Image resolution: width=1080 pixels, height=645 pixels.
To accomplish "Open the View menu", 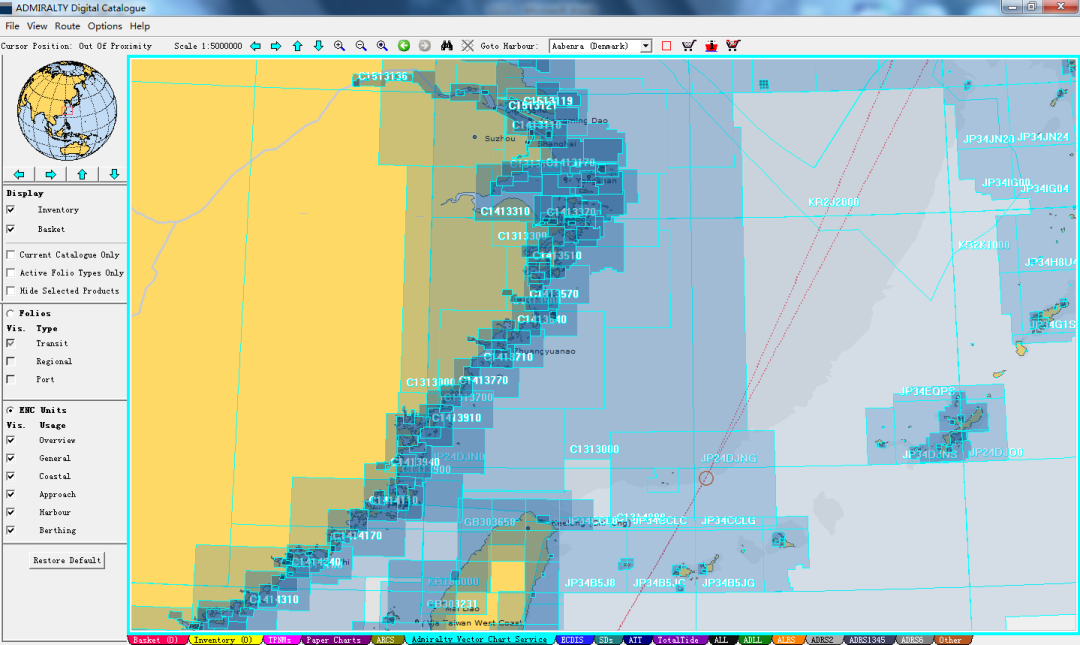I will (x=37, y=26).
